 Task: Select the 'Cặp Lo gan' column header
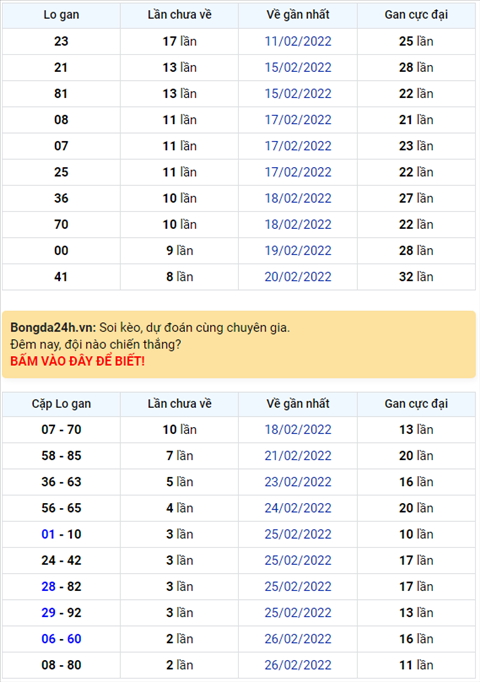[x=61, y=404]
